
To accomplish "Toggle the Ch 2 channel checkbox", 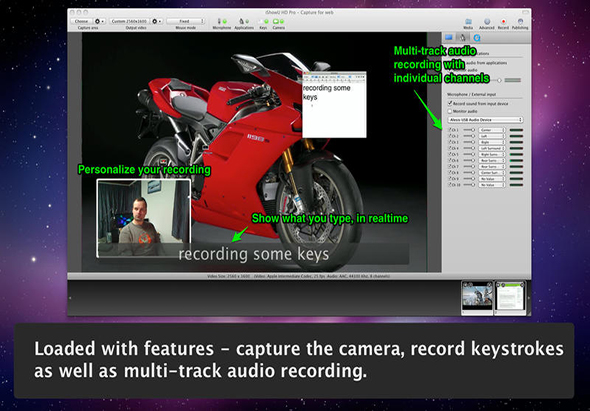I will click(x=450, y=136).
